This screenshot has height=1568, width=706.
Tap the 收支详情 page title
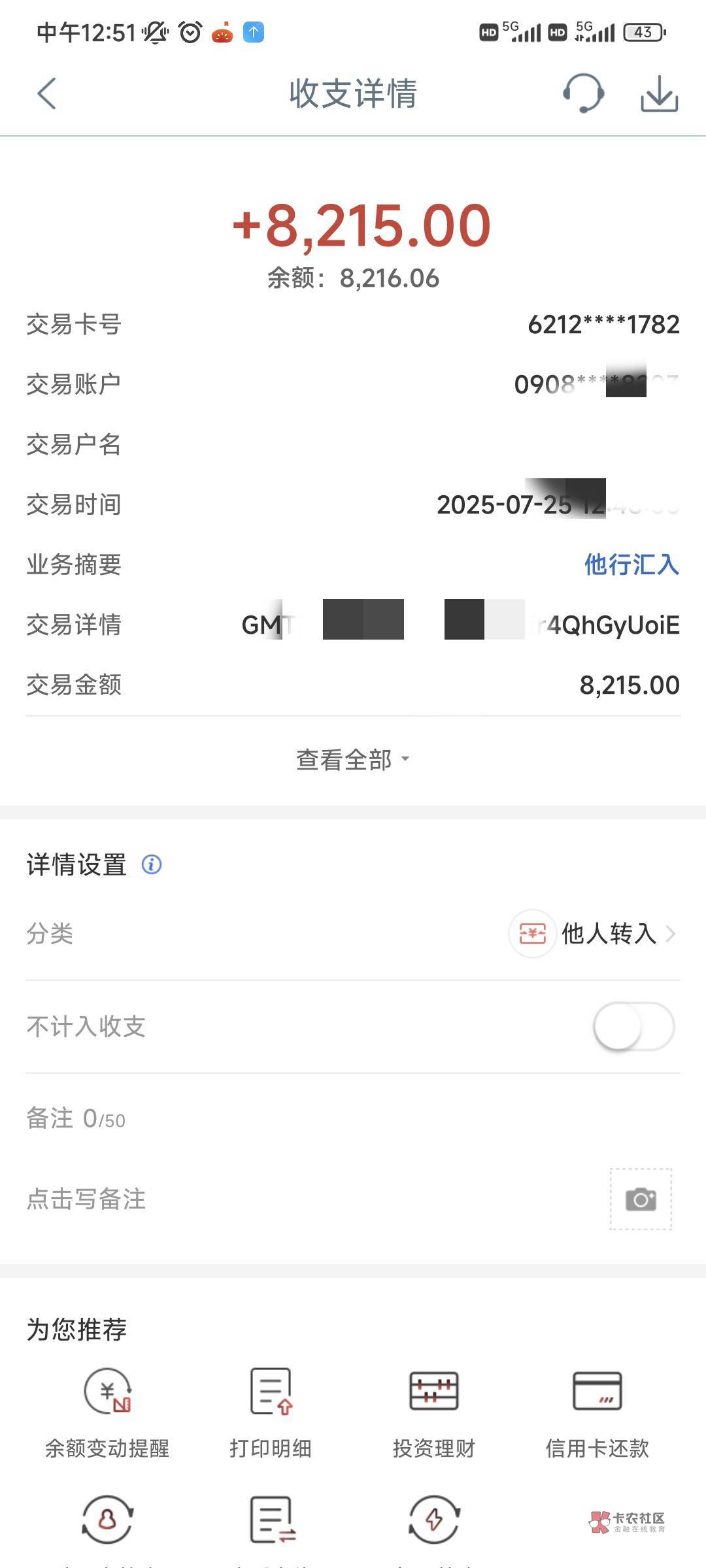(x=353, y=93)
